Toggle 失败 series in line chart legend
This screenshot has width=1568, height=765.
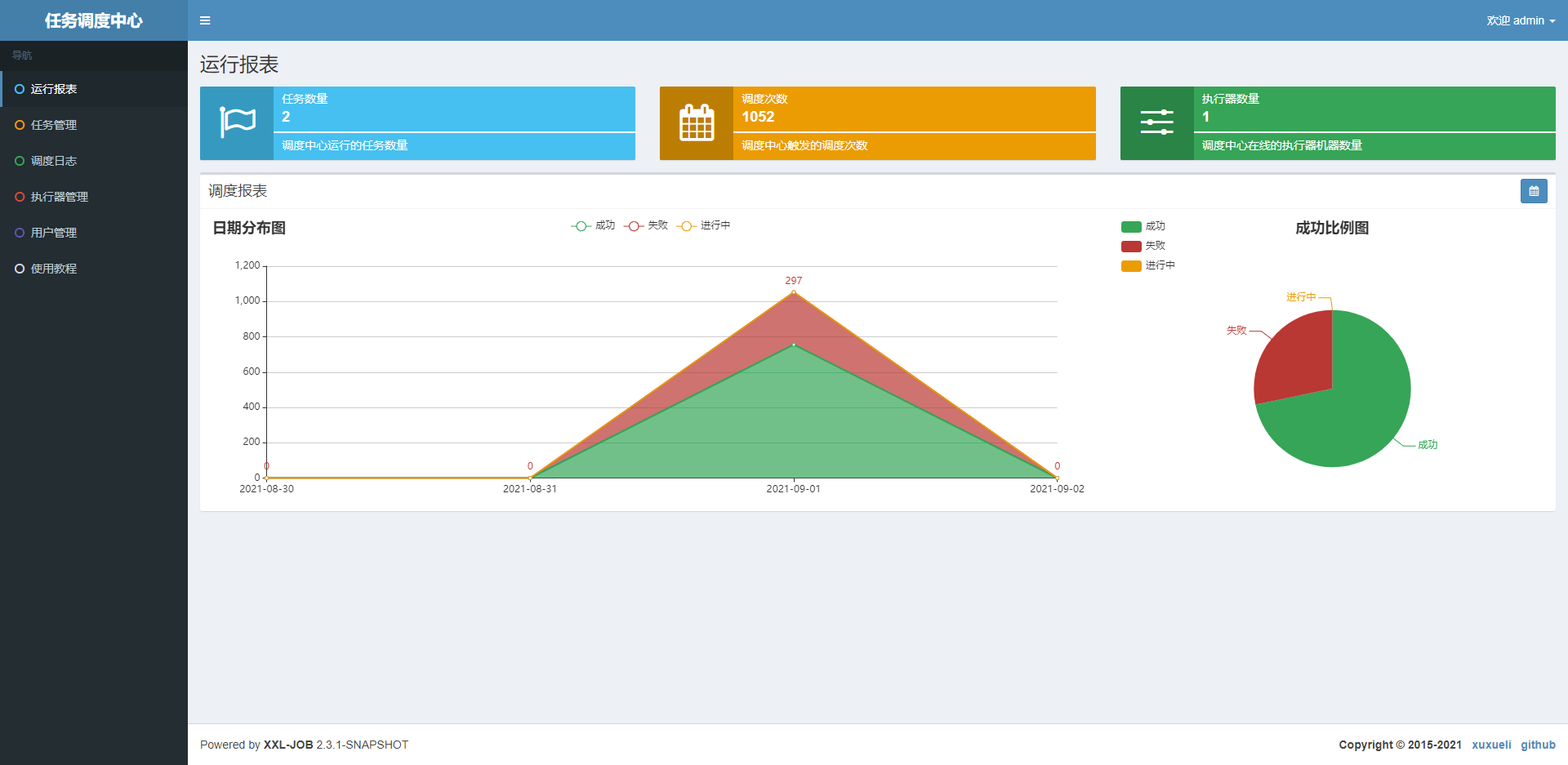click(x=646, y=225)
